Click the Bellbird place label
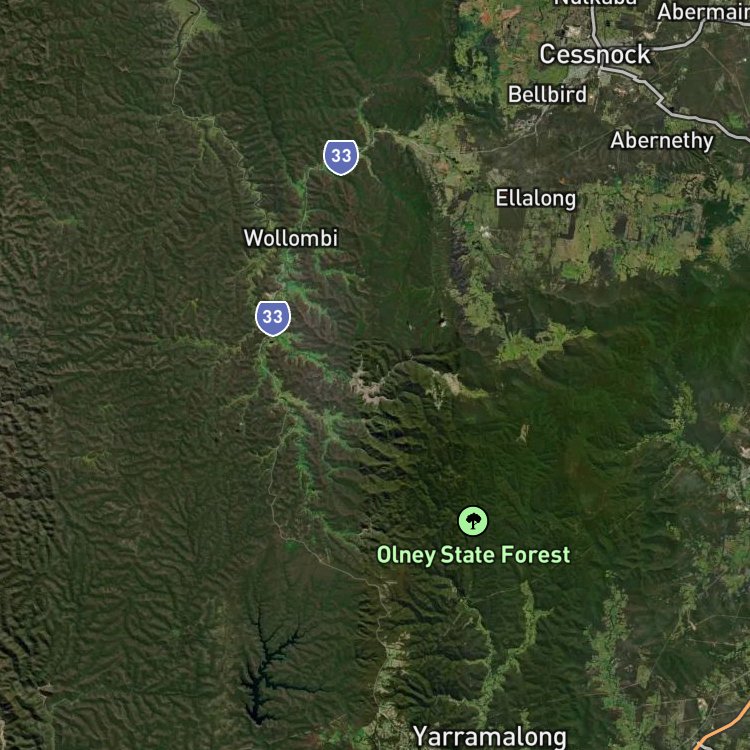The height and width of the screenshot is (750, 750). coord(547,94)
